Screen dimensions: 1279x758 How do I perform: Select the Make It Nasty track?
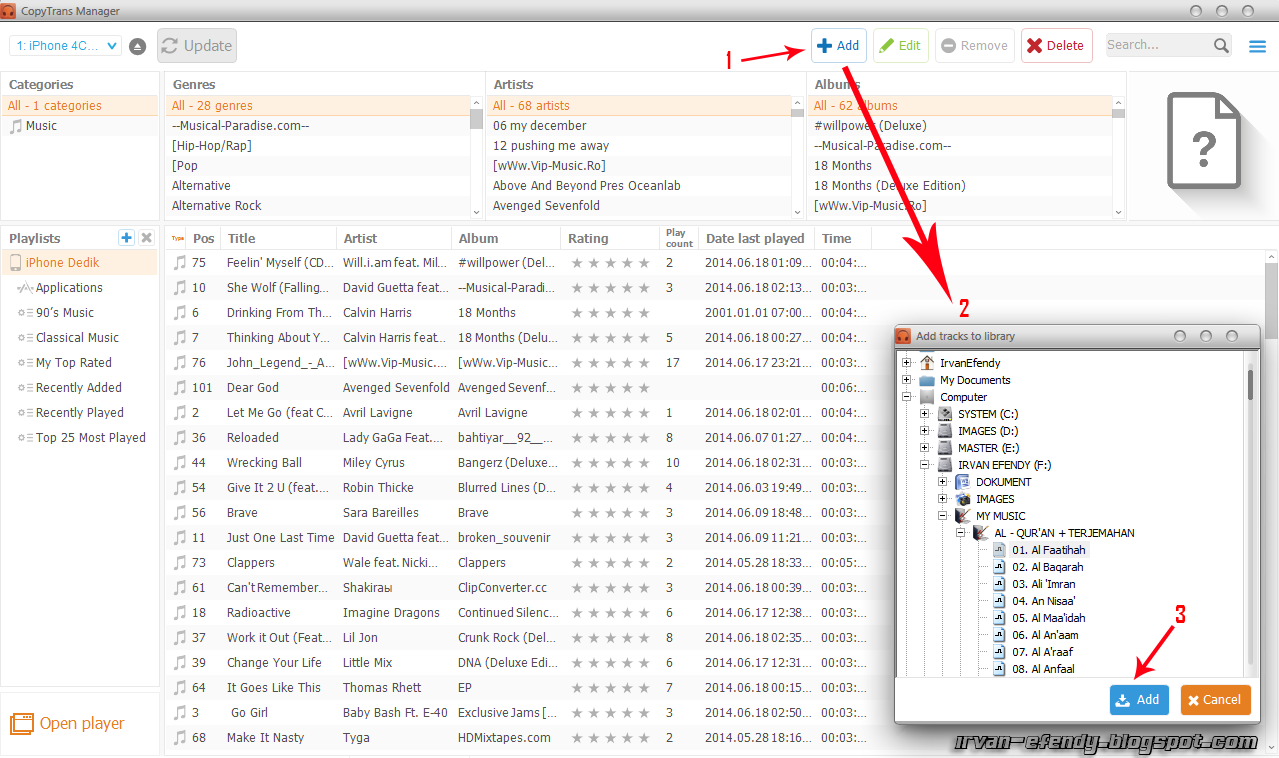point(715,738)
